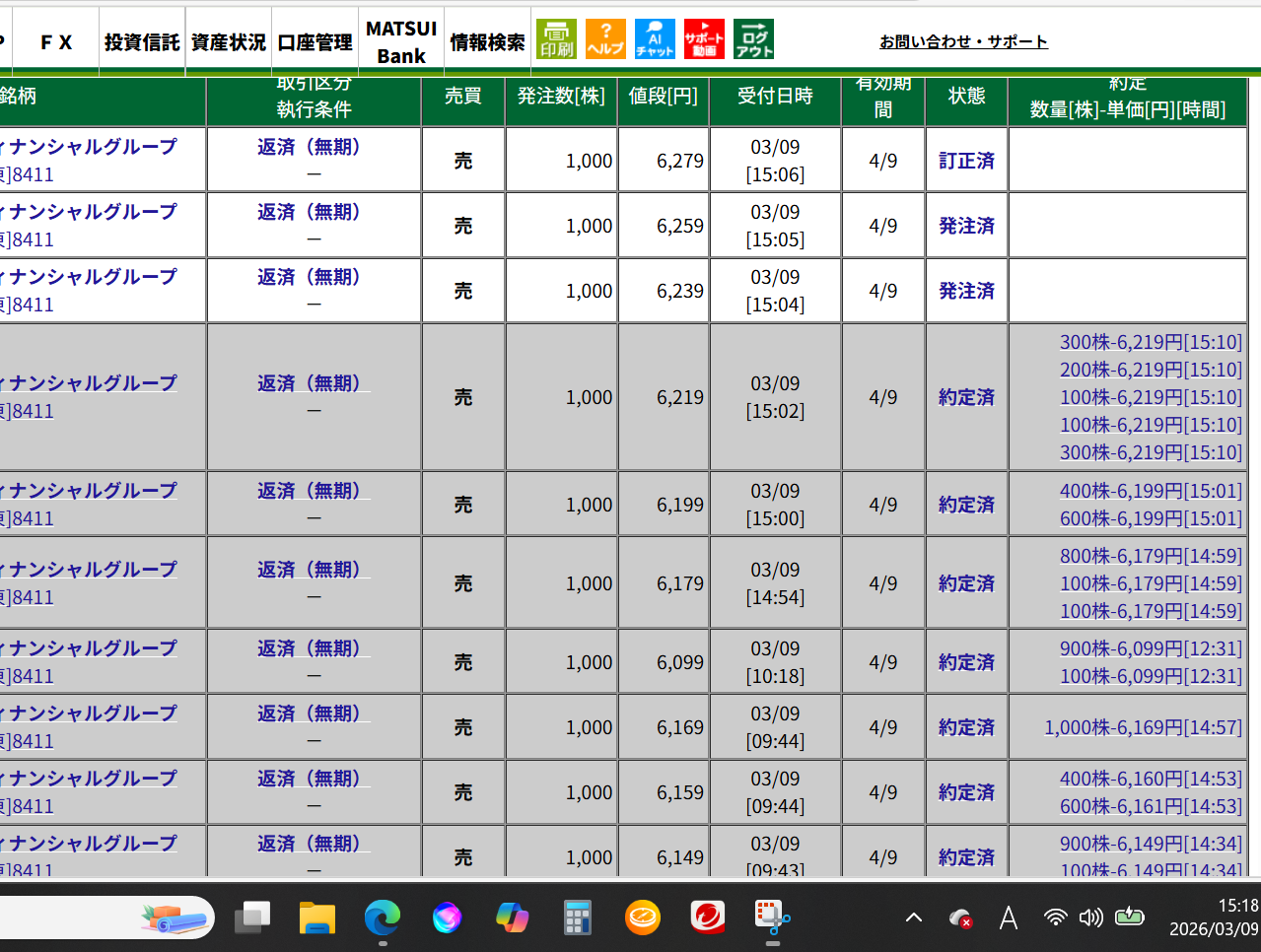The height and width of the screenshot is (952, 1261).
Task: Open the Snipping Tool taskbar icon
Action: pyautogui.click(x=772, y=918)
